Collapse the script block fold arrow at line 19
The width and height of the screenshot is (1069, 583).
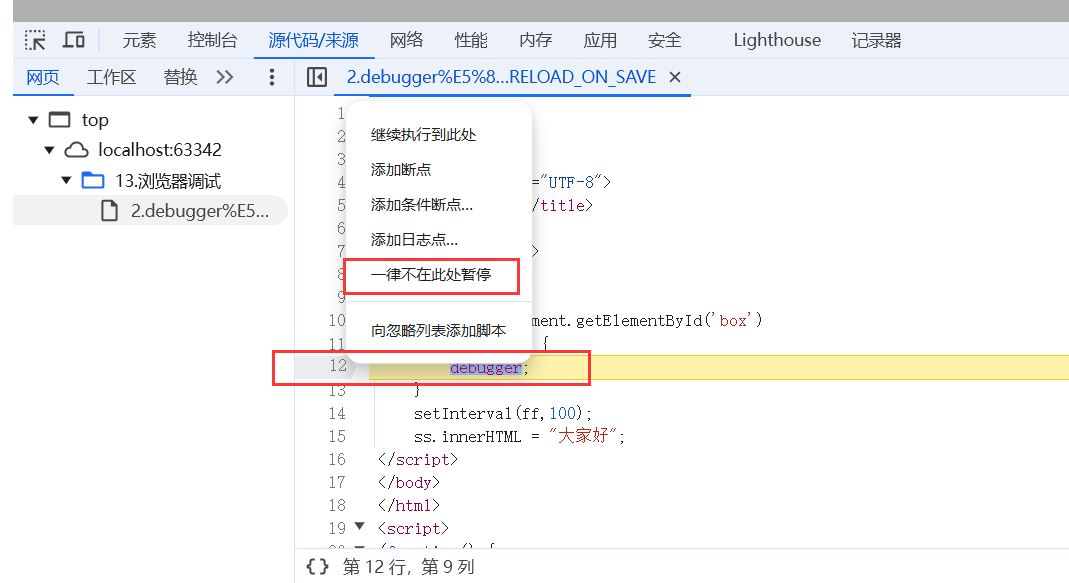[360, 527]
